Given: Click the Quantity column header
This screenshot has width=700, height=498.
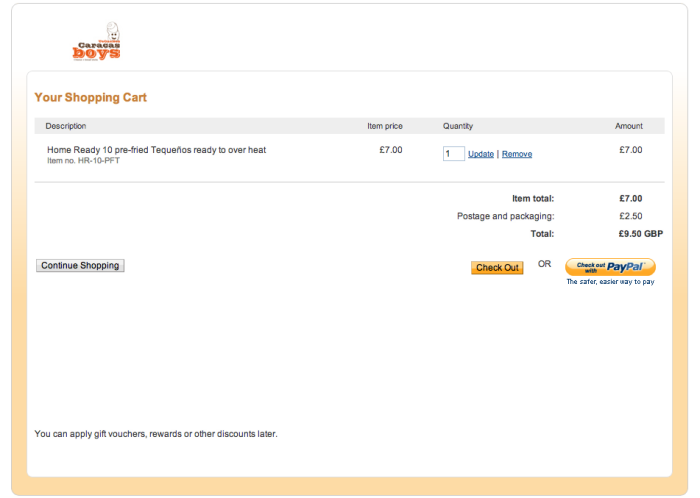Looking at the screenshot, I should tap(458, 126).
